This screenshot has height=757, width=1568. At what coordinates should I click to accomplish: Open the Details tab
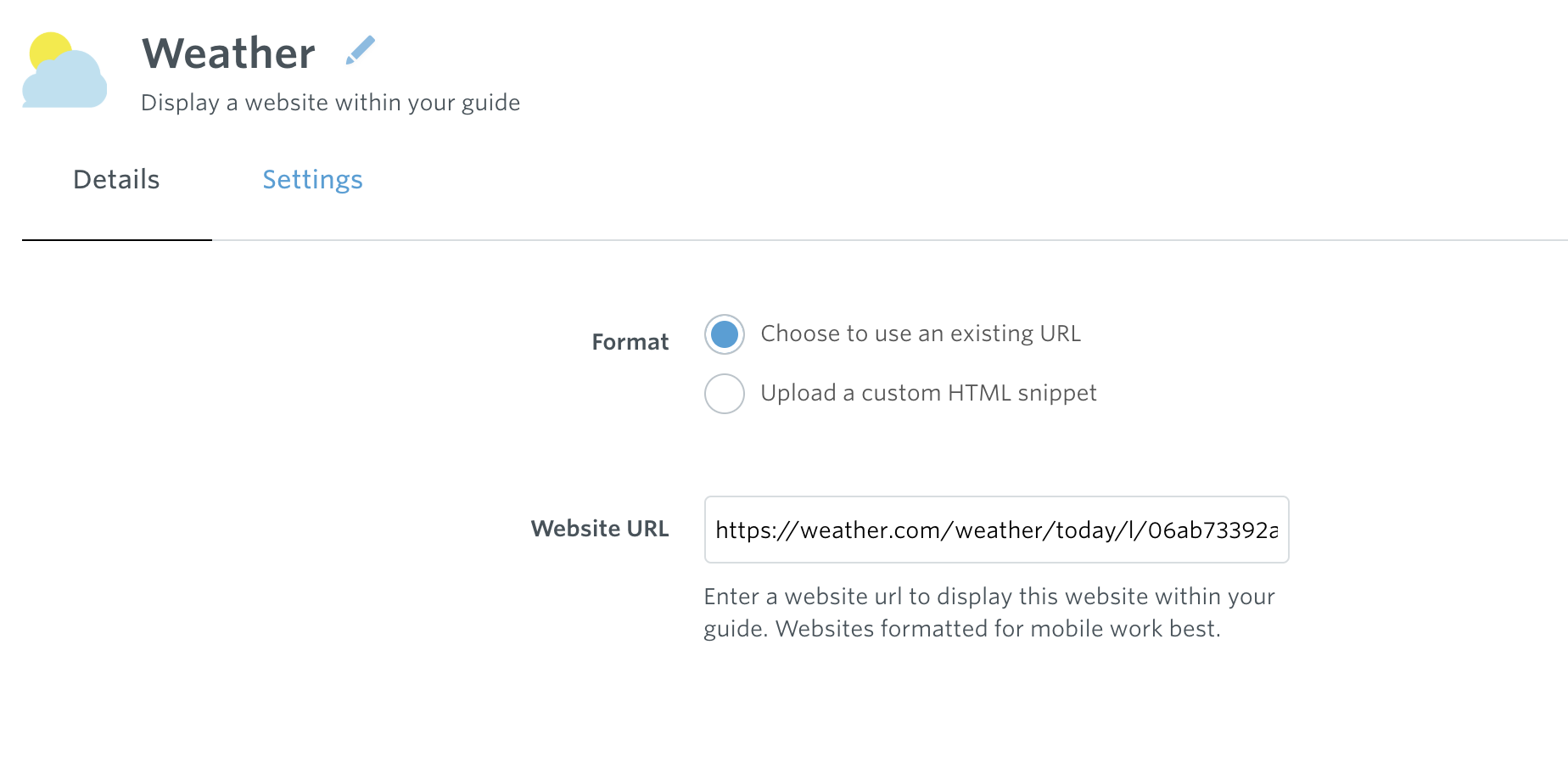coord(116,180)
